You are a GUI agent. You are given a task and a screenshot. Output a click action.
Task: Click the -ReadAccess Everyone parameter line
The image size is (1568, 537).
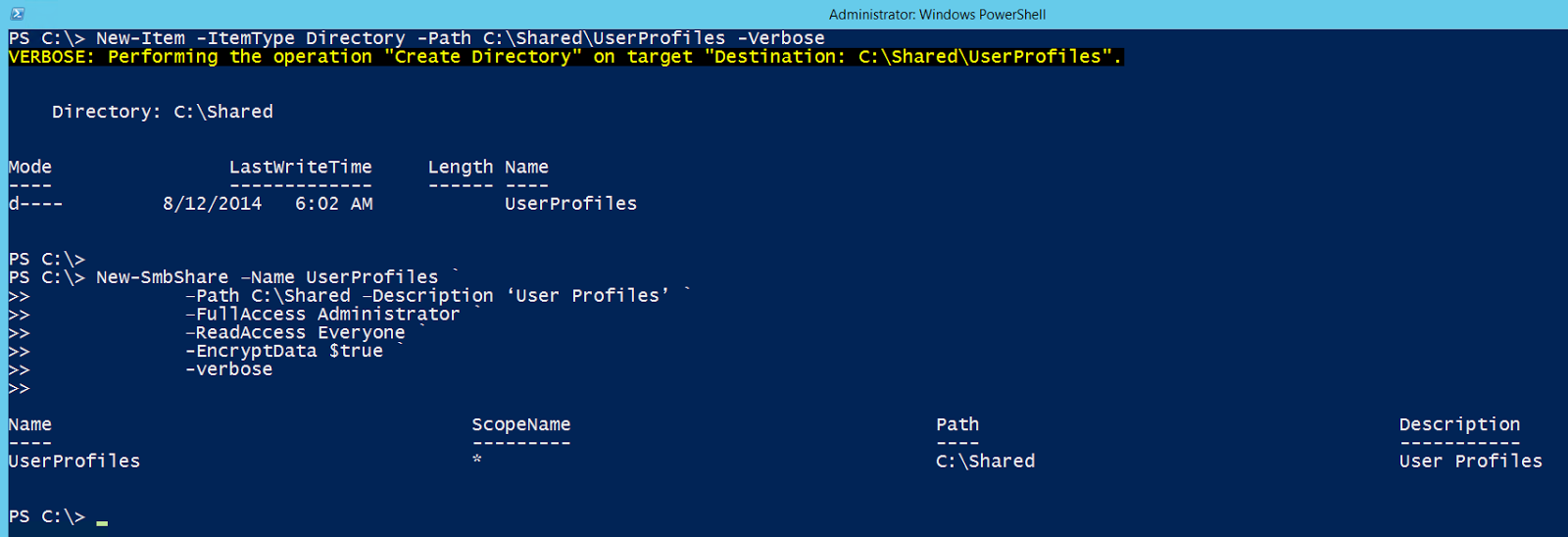click(x=295, y=333)
